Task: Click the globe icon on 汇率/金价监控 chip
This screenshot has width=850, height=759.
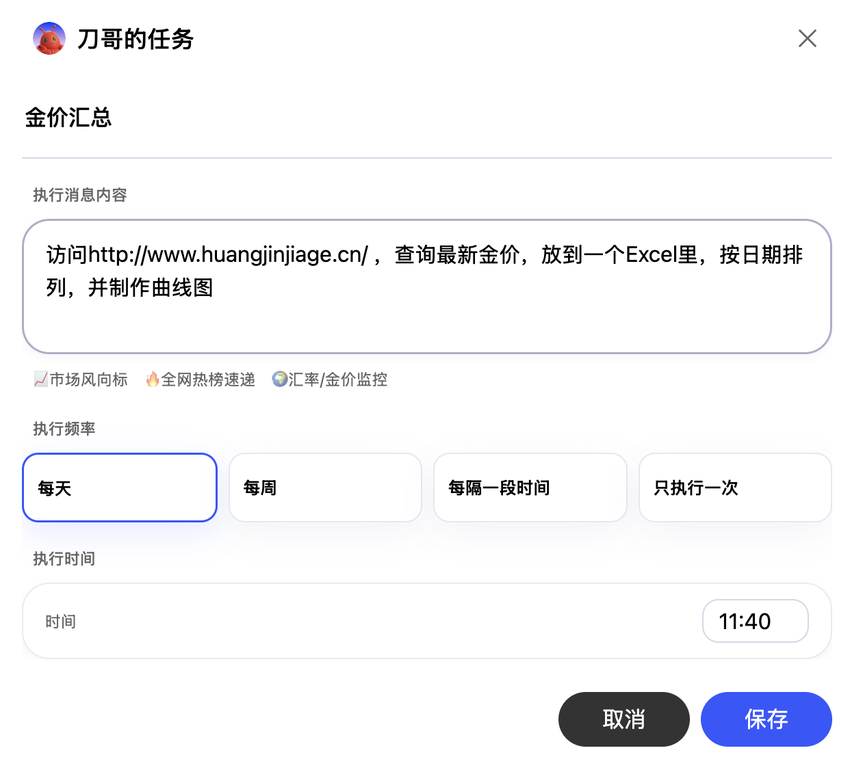Action: [x=280, y=379]
